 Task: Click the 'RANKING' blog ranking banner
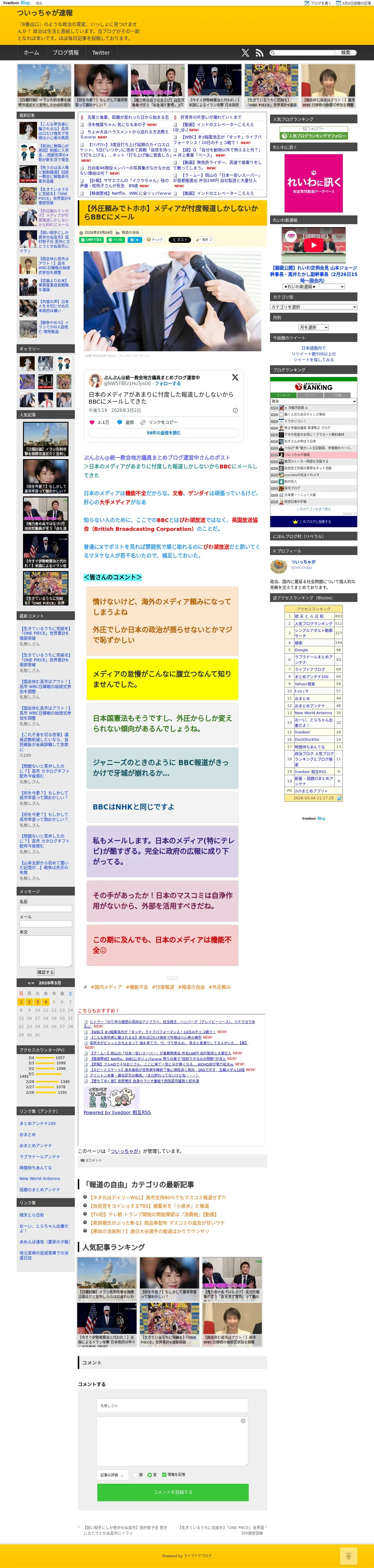[313, 387]
